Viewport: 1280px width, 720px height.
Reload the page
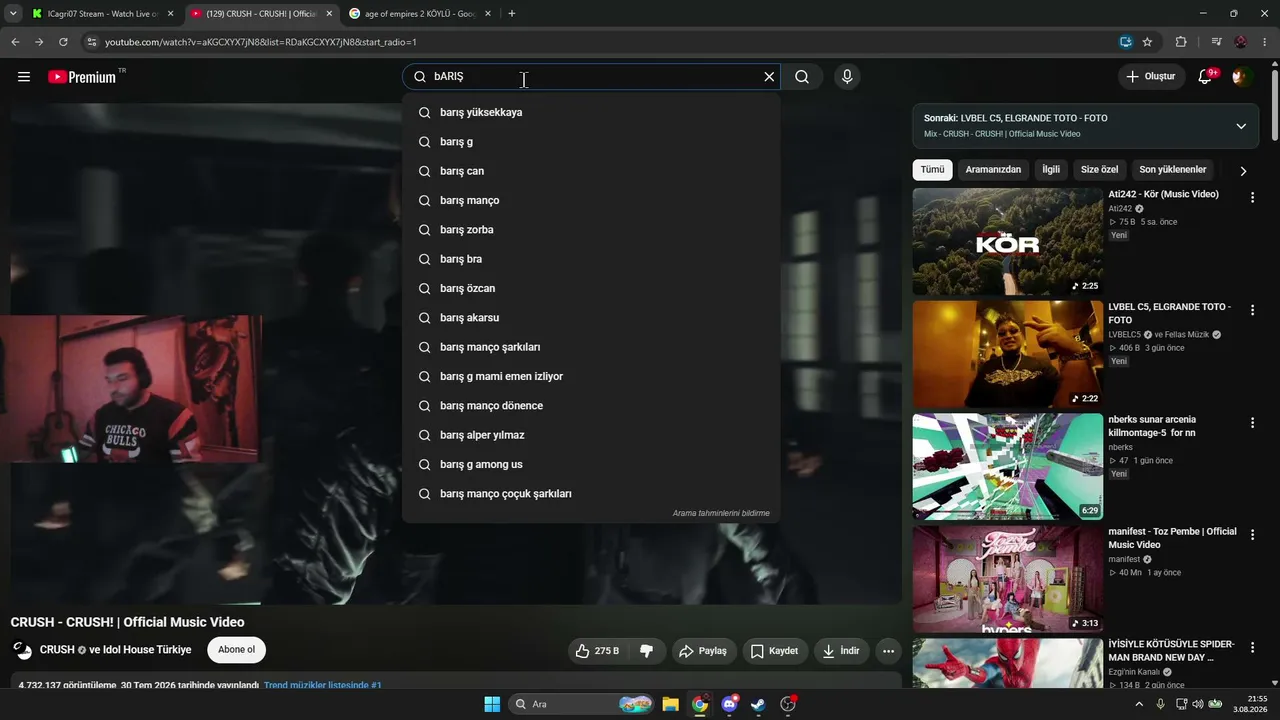click(63, 42)
